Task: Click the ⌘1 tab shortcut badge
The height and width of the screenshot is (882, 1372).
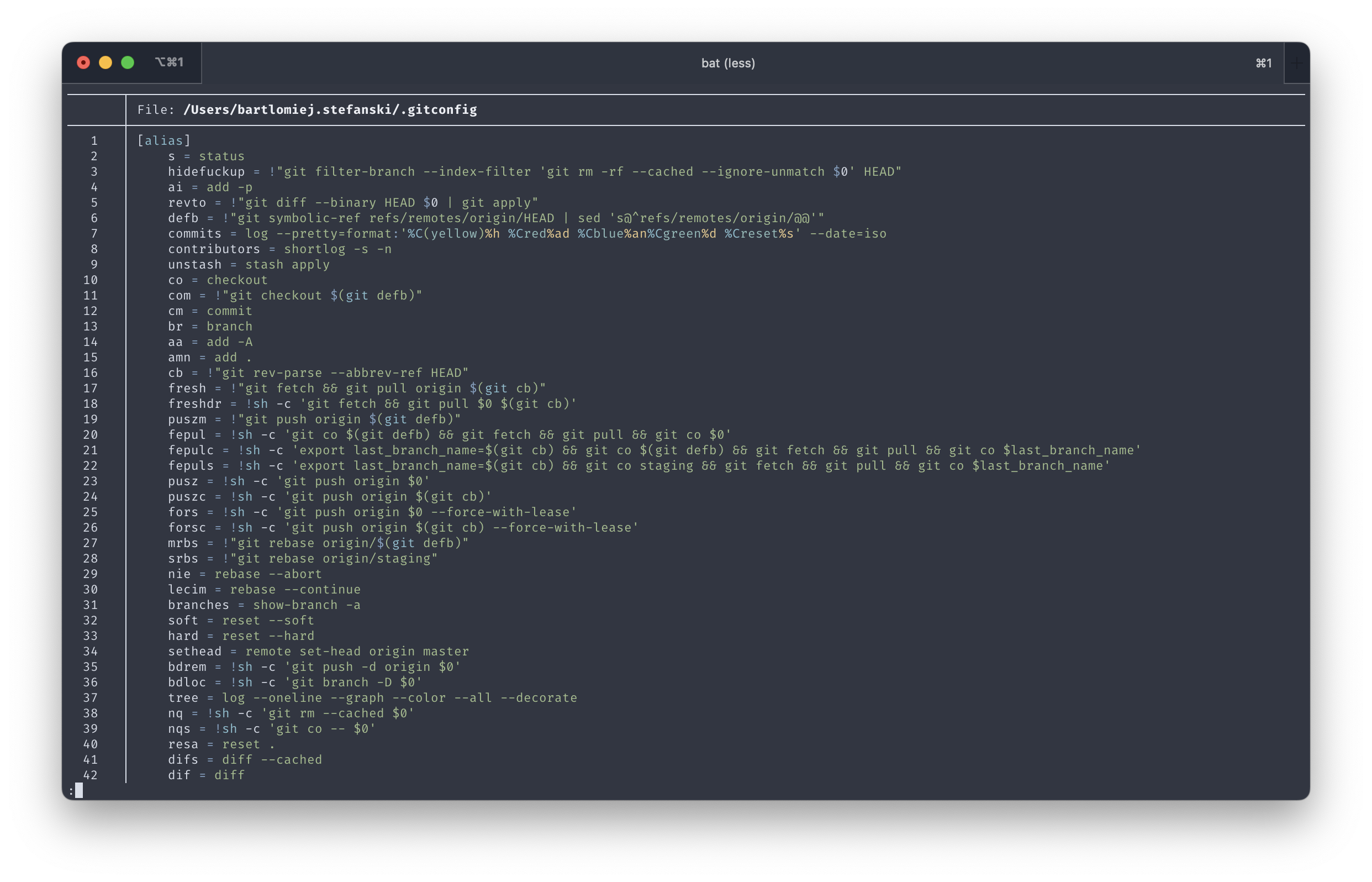Action: tap(1263, 63)
